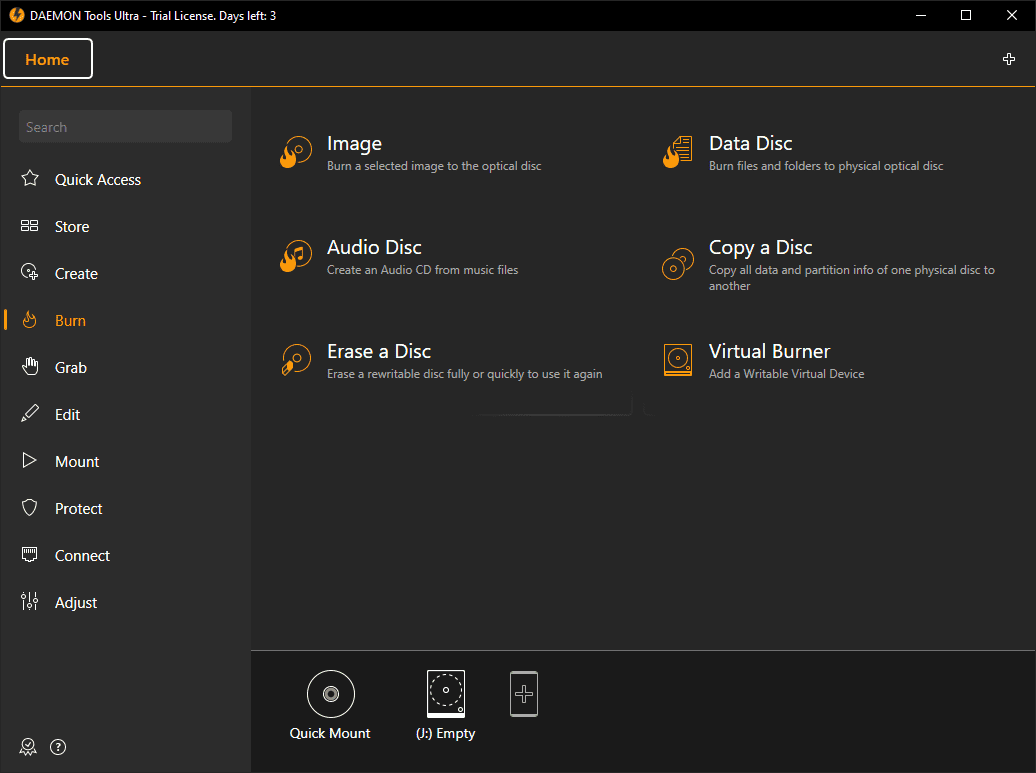Click the Burn Image disc icon
This screenshot has width=1036, height=773.
[x=296, y=153]
